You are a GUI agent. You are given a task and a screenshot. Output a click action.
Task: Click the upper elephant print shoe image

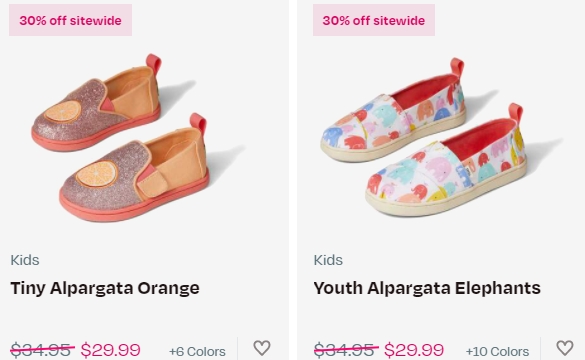(392, 110)
